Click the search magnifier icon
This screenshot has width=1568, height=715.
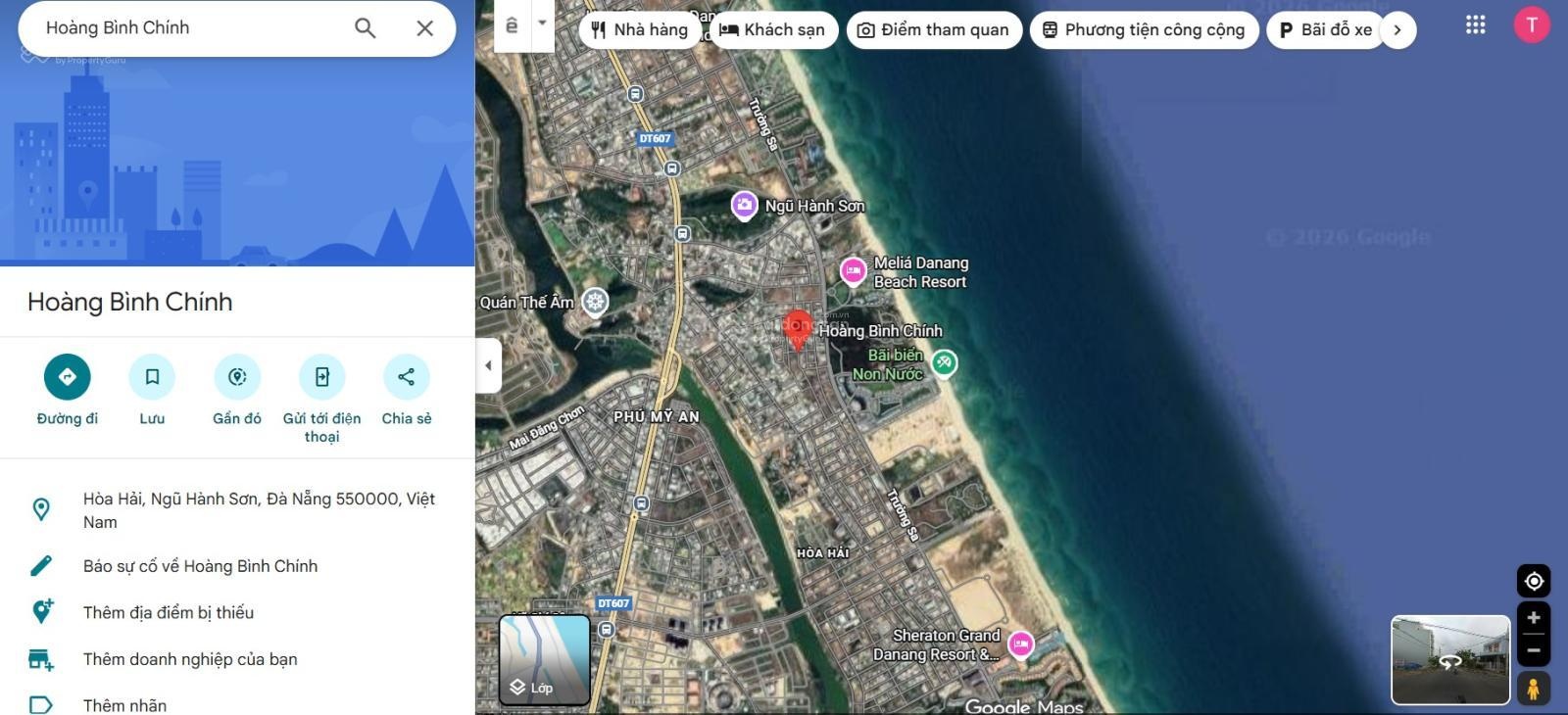pyautogui.click(x=366, y=28)
